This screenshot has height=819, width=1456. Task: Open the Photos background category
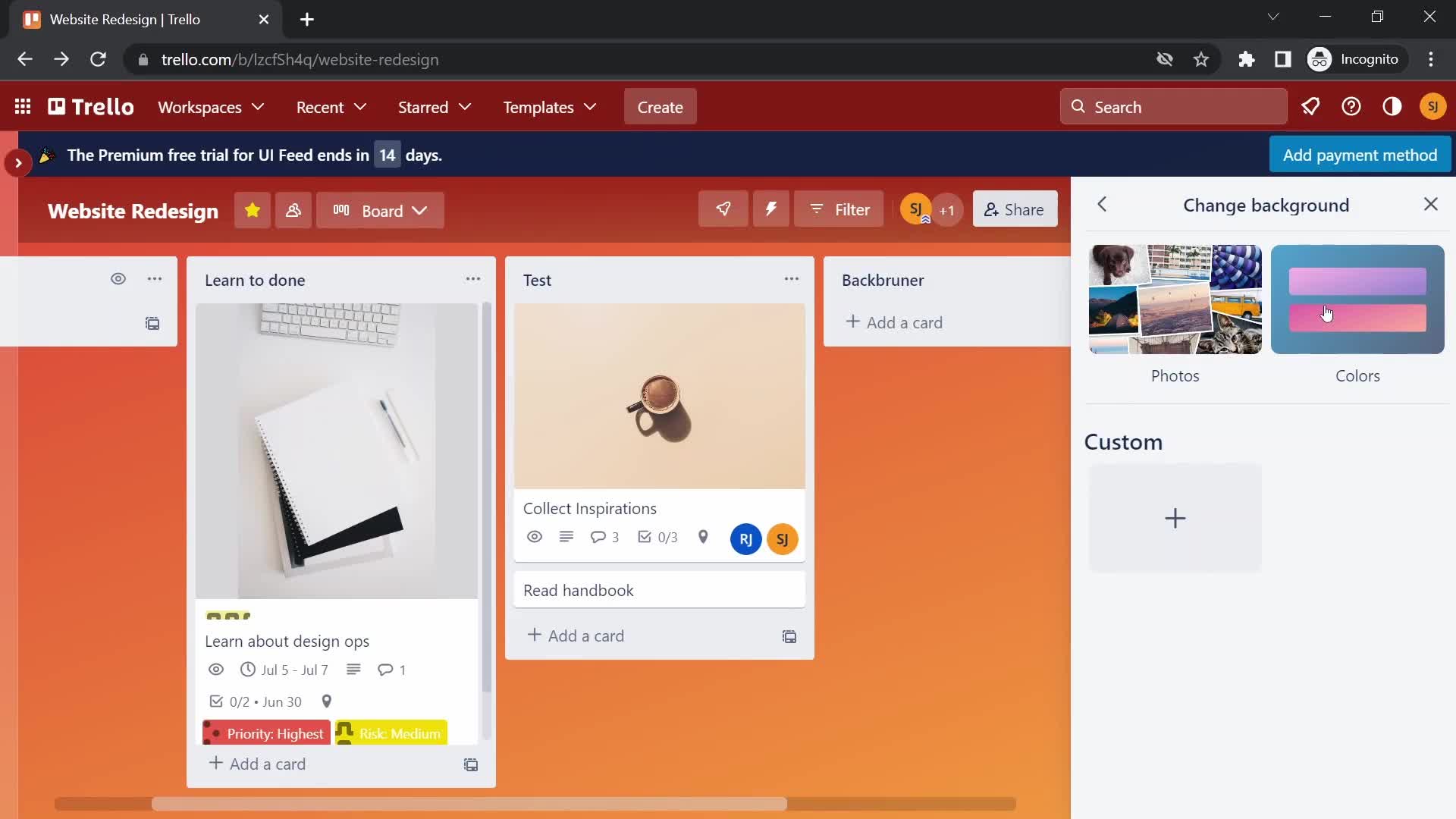1175,299
